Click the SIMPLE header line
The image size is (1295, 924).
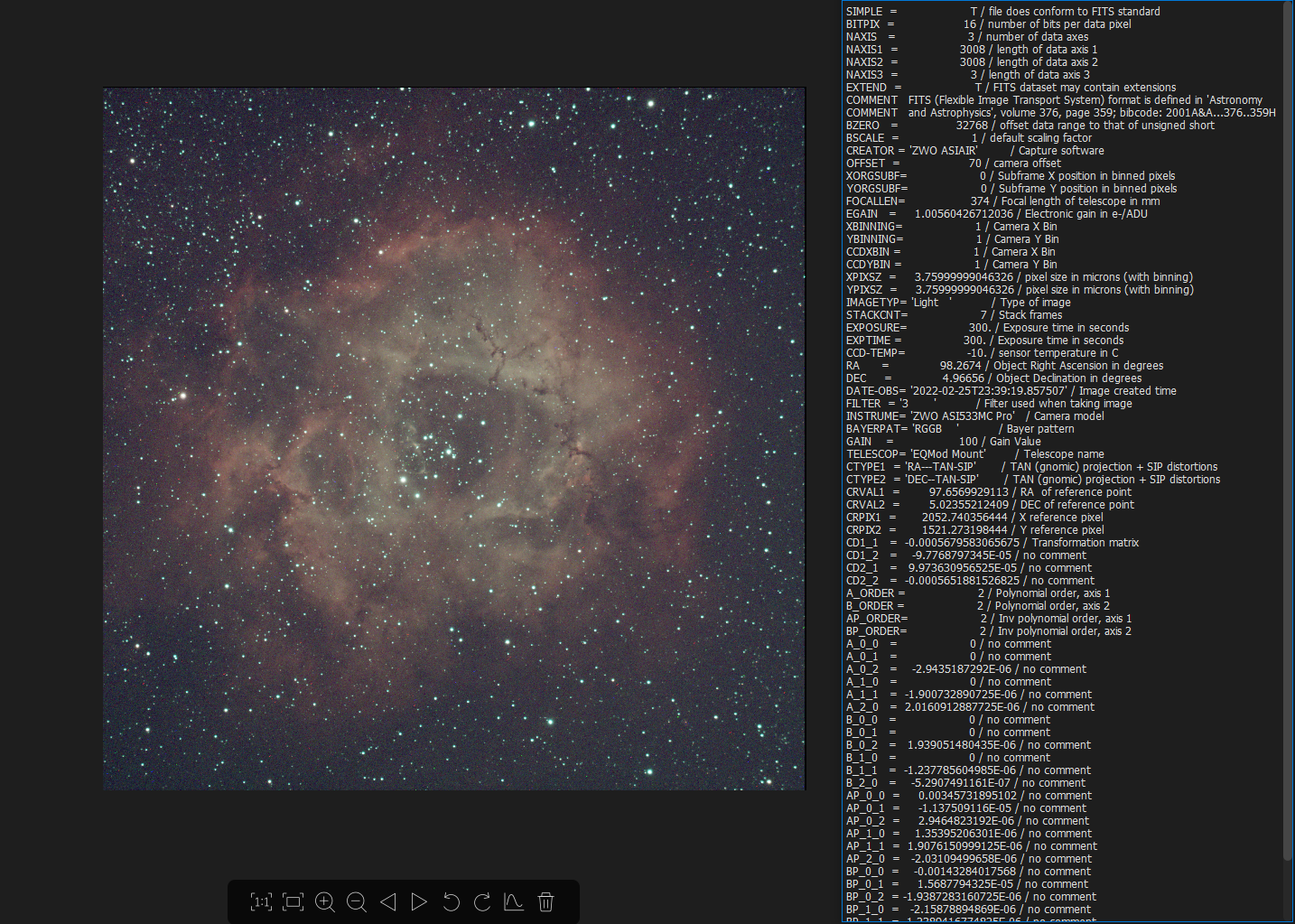[1003, 12]
